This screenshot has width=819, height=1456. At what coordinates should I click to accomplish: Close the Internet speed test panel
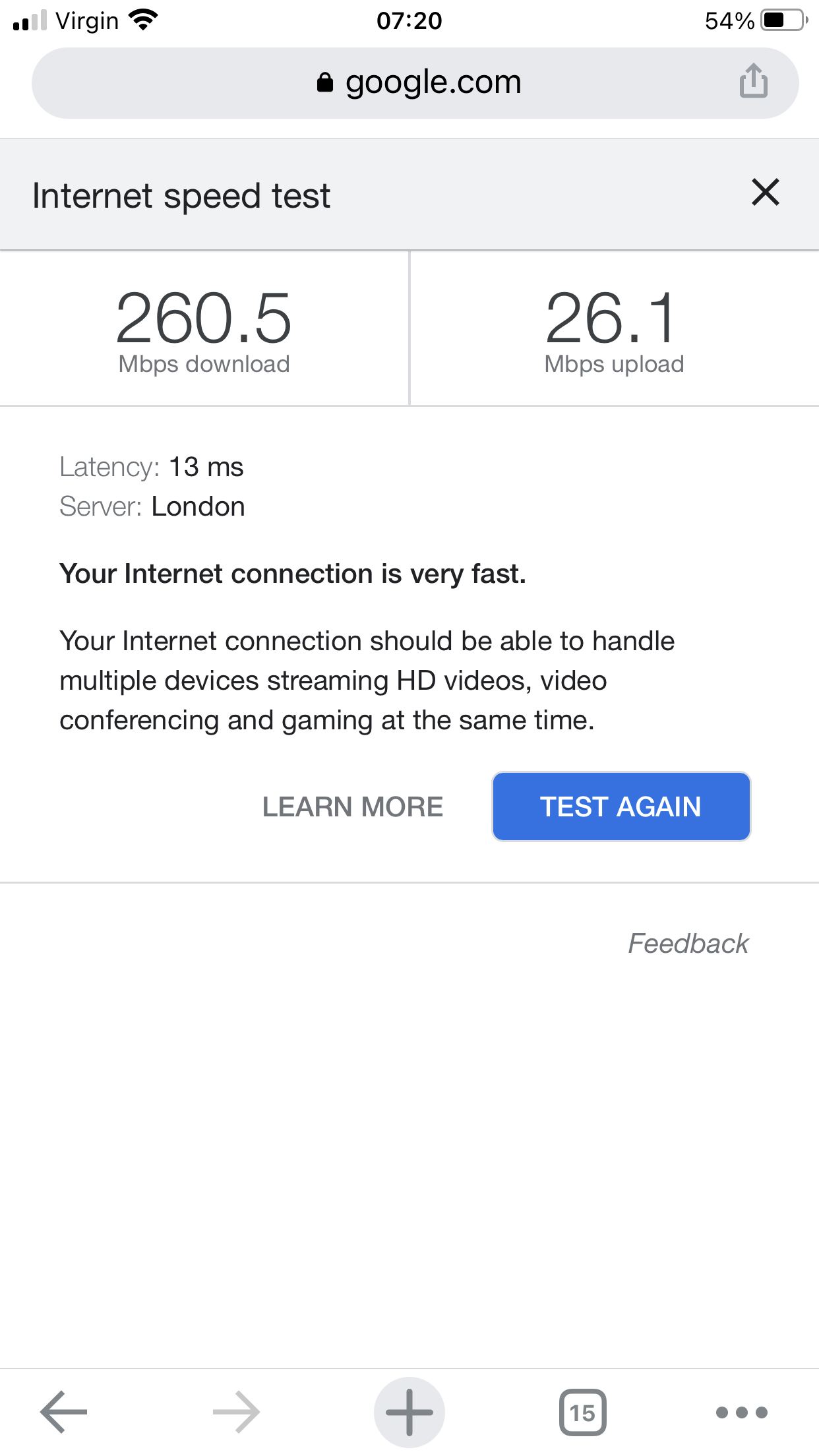tap(765, 193)
